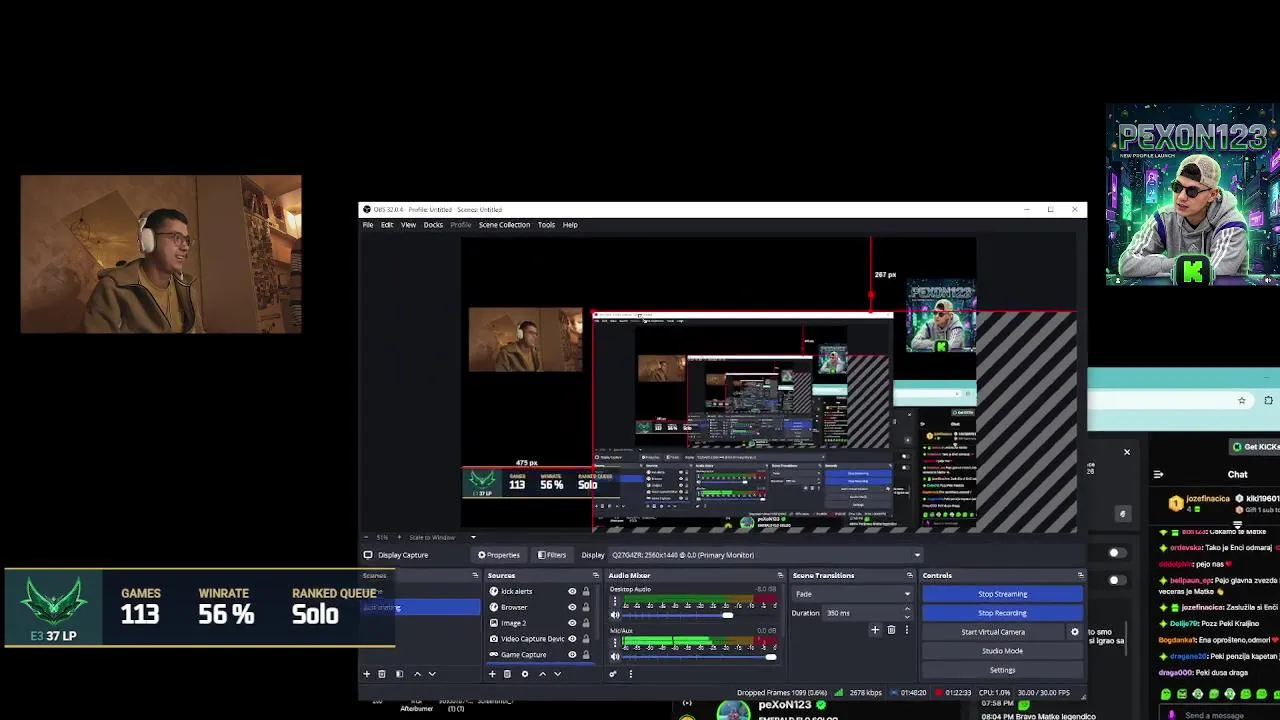Screen dimensions: 1280x720
Task: Remove selected source with trash icon
Action: 507,674
